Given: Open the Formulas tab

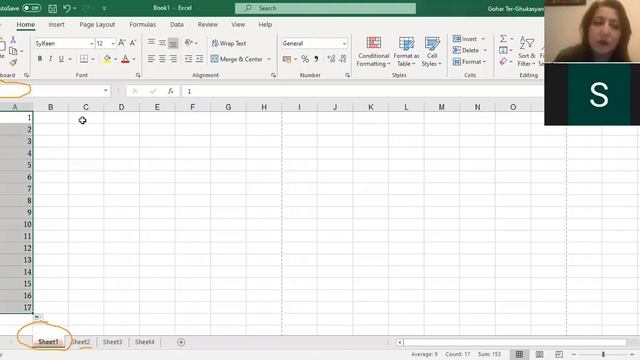Looking at the screenshot, I should point(142,24).
